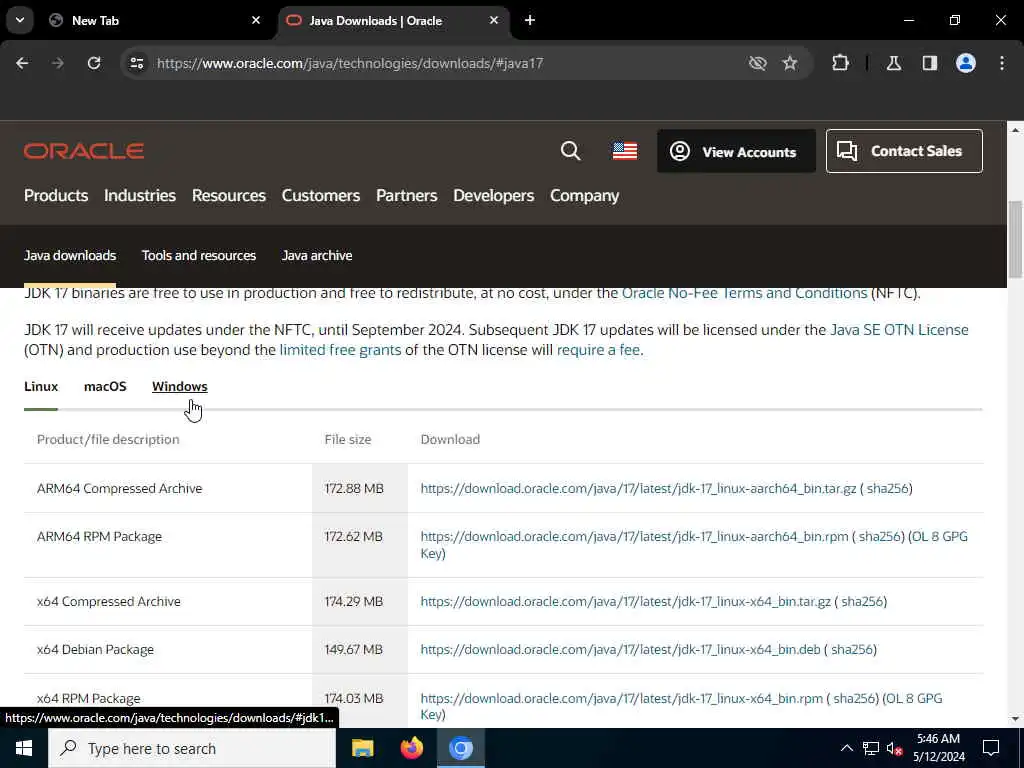
Task: Open the tab search dropdown arrow
Action: (x=20, y=20)
